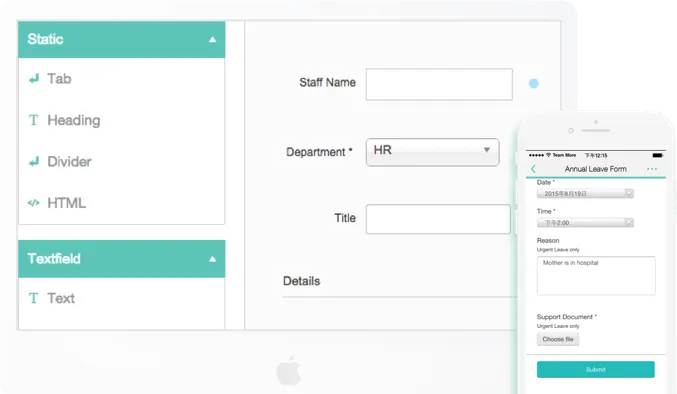Click the Textfield panel header
The width and height of the screenshot is (677, 394).
(x=122, y=259)
